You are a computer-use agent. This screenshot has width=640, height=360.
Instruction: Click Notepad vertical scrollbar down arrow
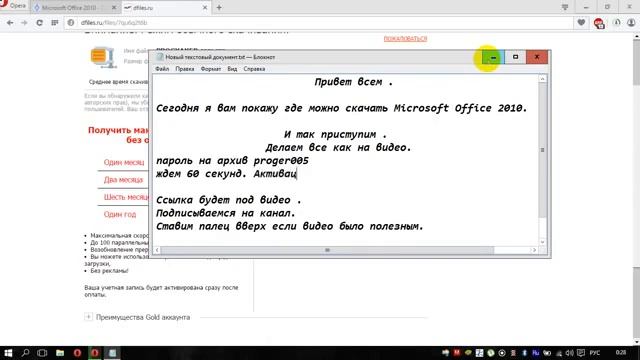[542, 242]
